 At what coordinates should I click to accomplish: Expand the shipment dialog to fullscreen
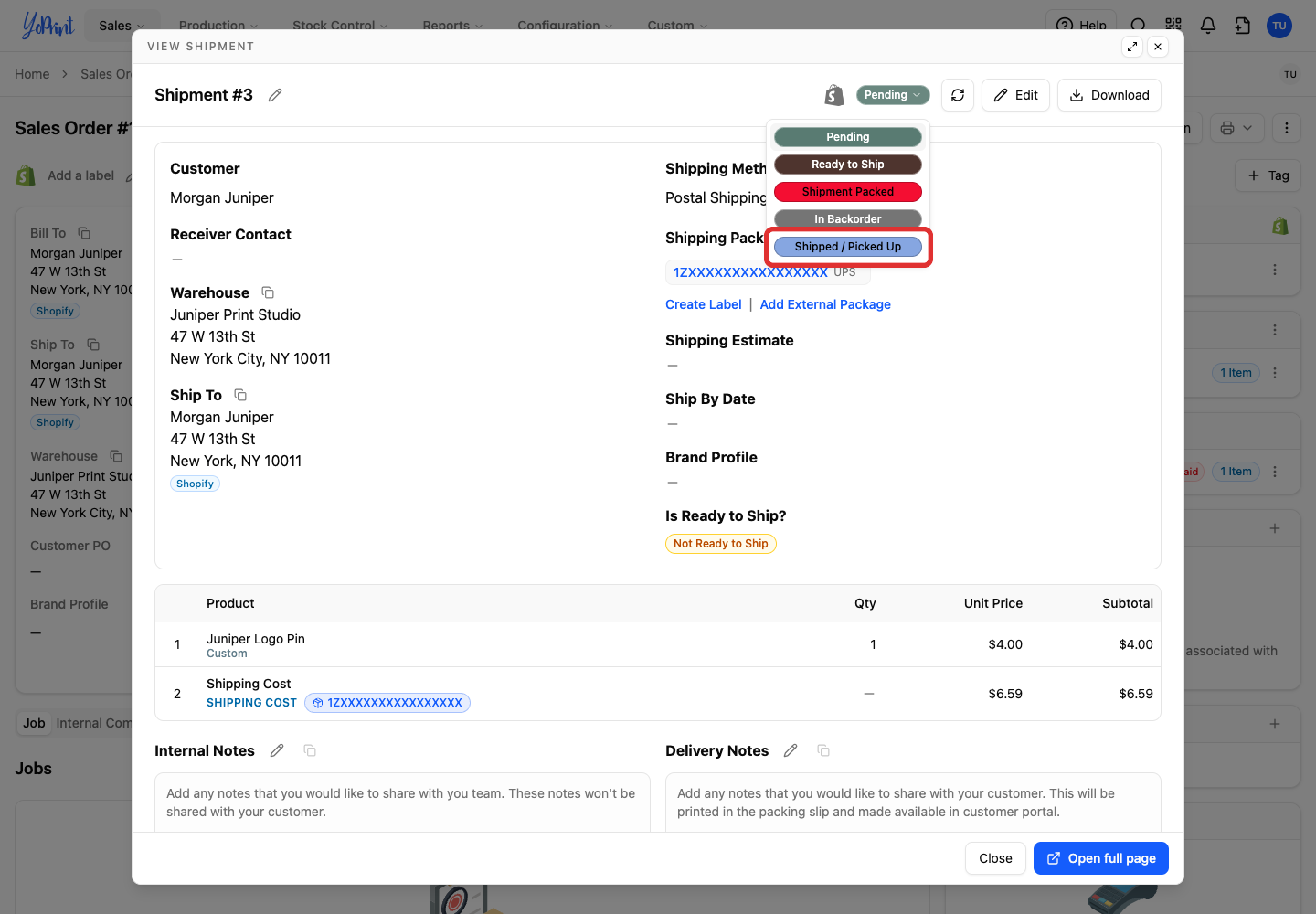tap(1132, 47)
